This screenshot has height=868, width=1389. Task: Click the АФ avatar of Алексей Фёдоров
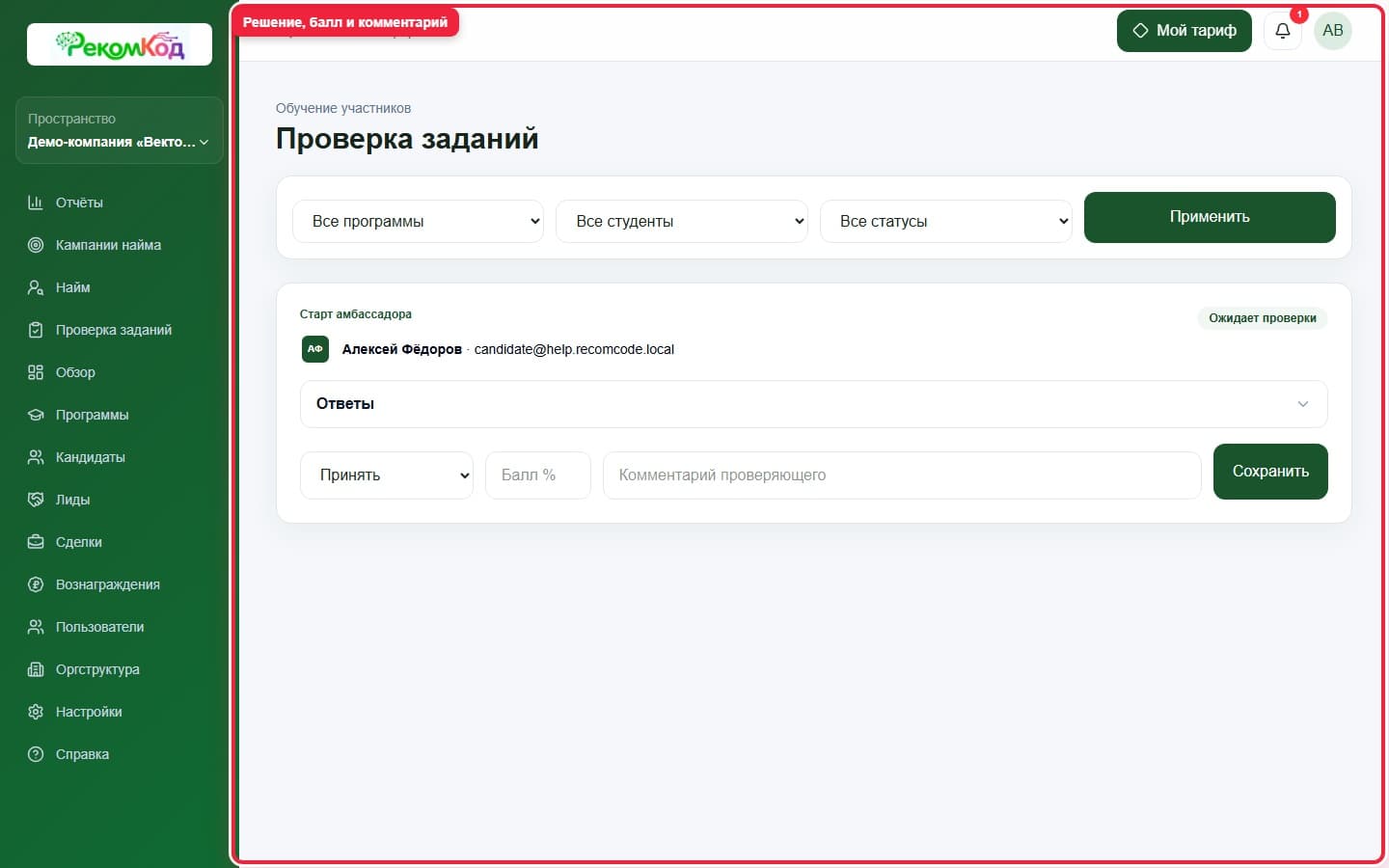[x=315, y=349]
